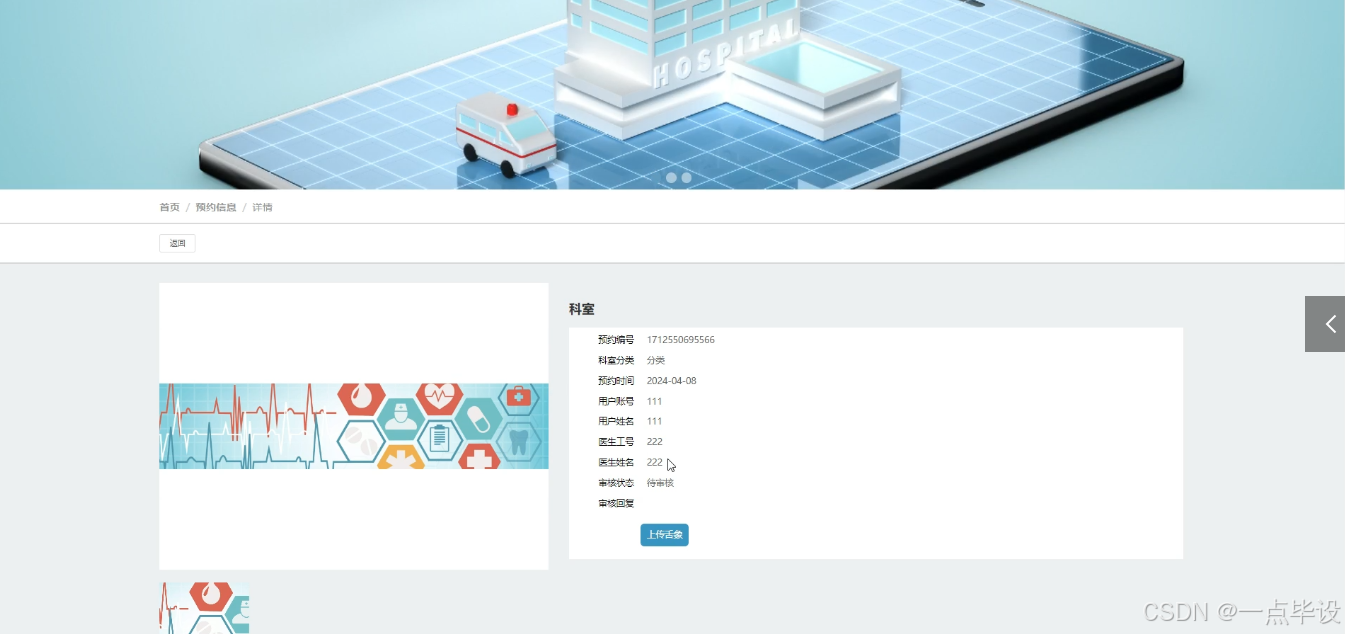1345x634 pixels.
Task: Select the first carousel indicator dot
Action: click(671, 178)
